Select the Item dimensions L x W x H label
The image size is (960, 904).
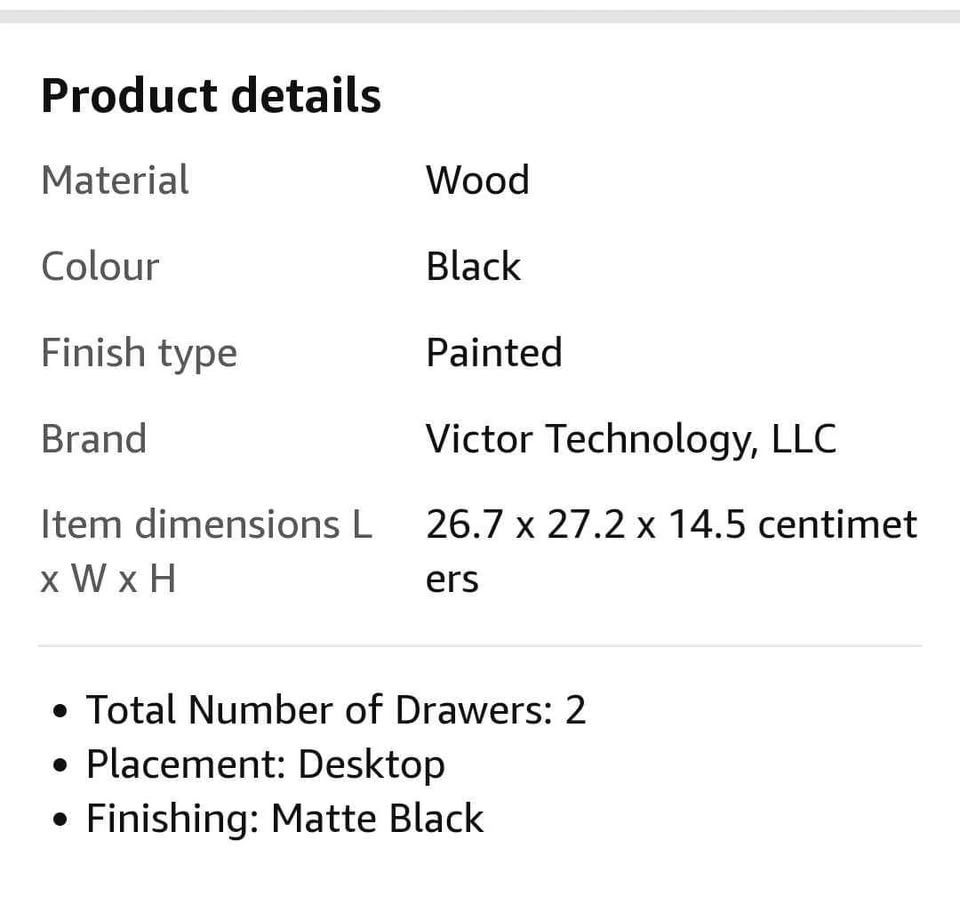[206, 551]
